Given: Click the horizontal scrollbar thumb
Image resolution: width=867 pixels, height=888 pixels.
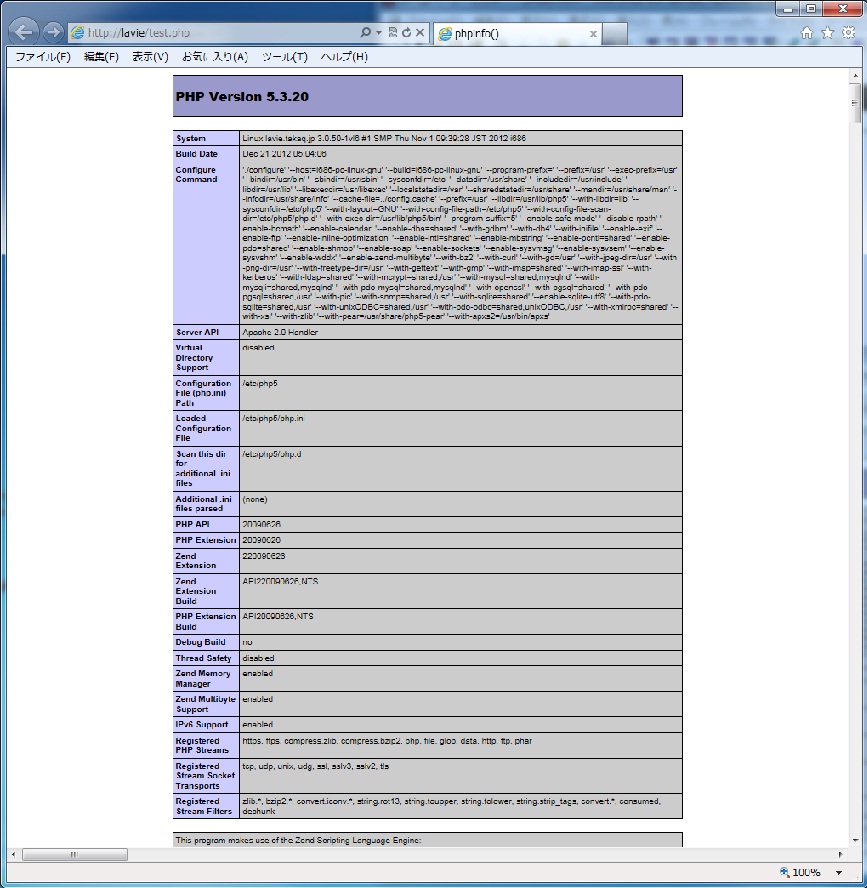Looking at the screenshot, I should point(74,854).
